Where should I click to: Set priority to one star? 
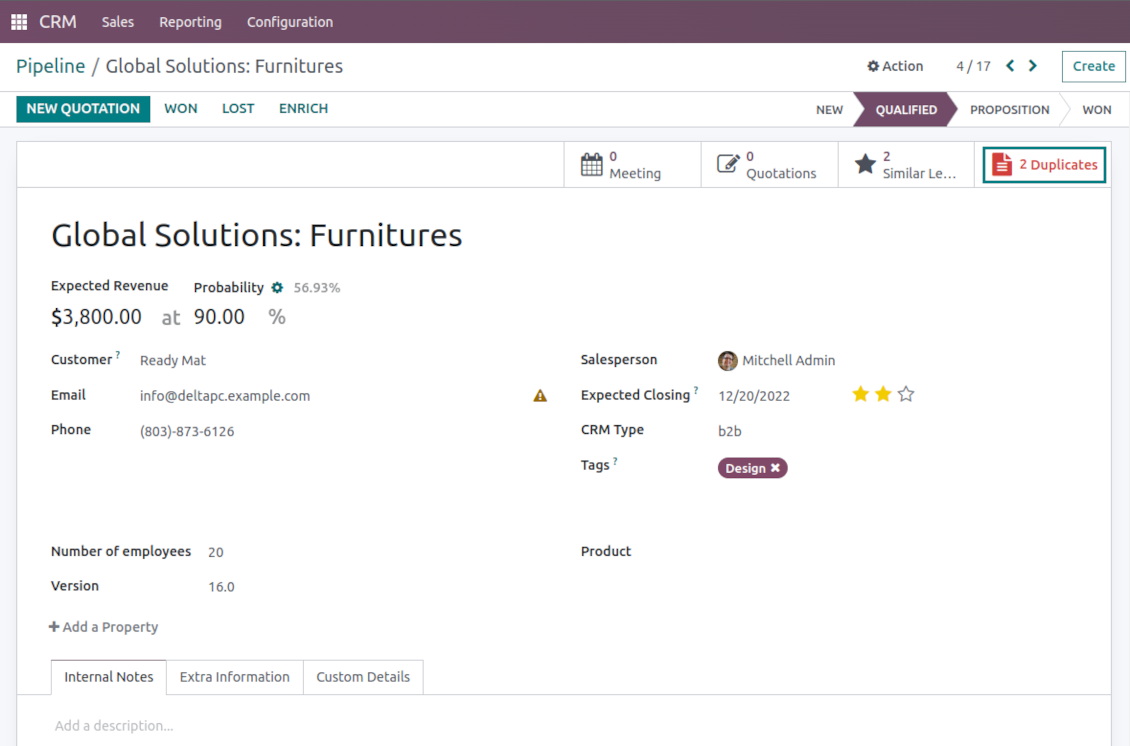pos(860,394)
